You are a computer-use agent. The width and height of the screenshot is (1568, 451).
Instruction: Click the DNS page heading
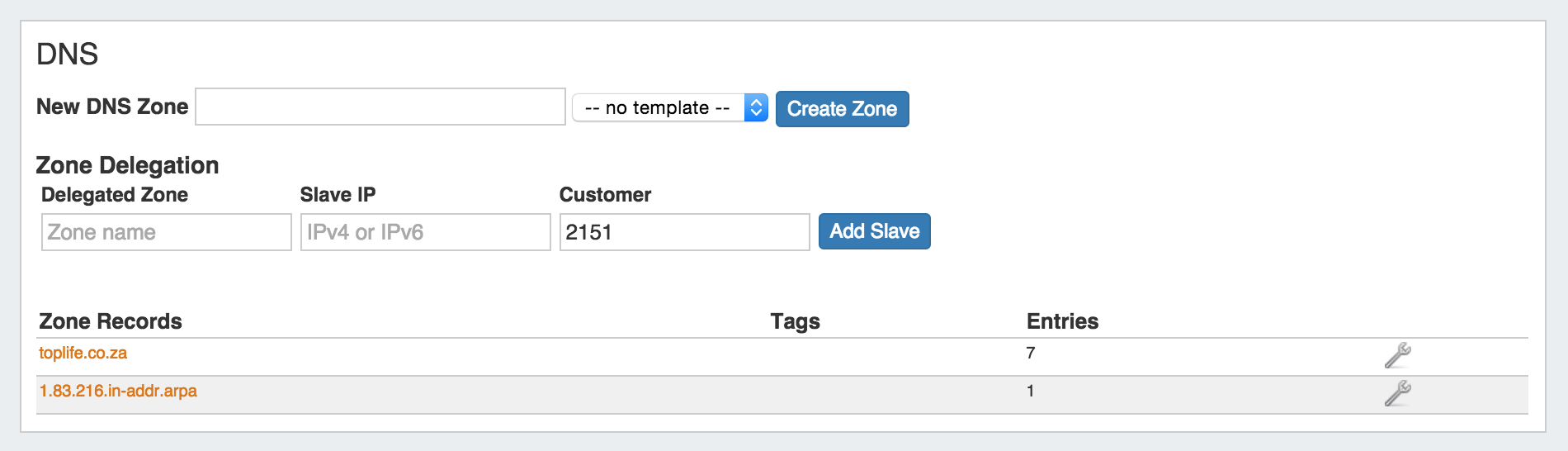tap(68, 55)
